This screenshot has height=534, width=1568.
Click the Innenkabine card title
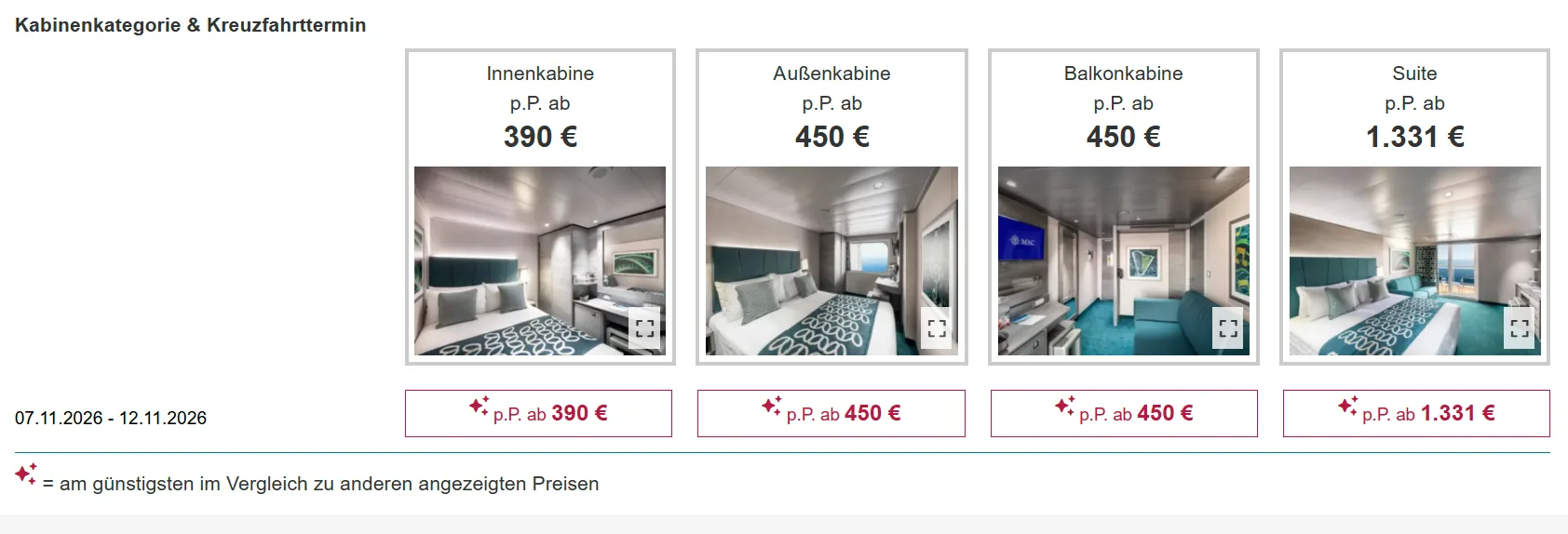(x=540, y=73)
